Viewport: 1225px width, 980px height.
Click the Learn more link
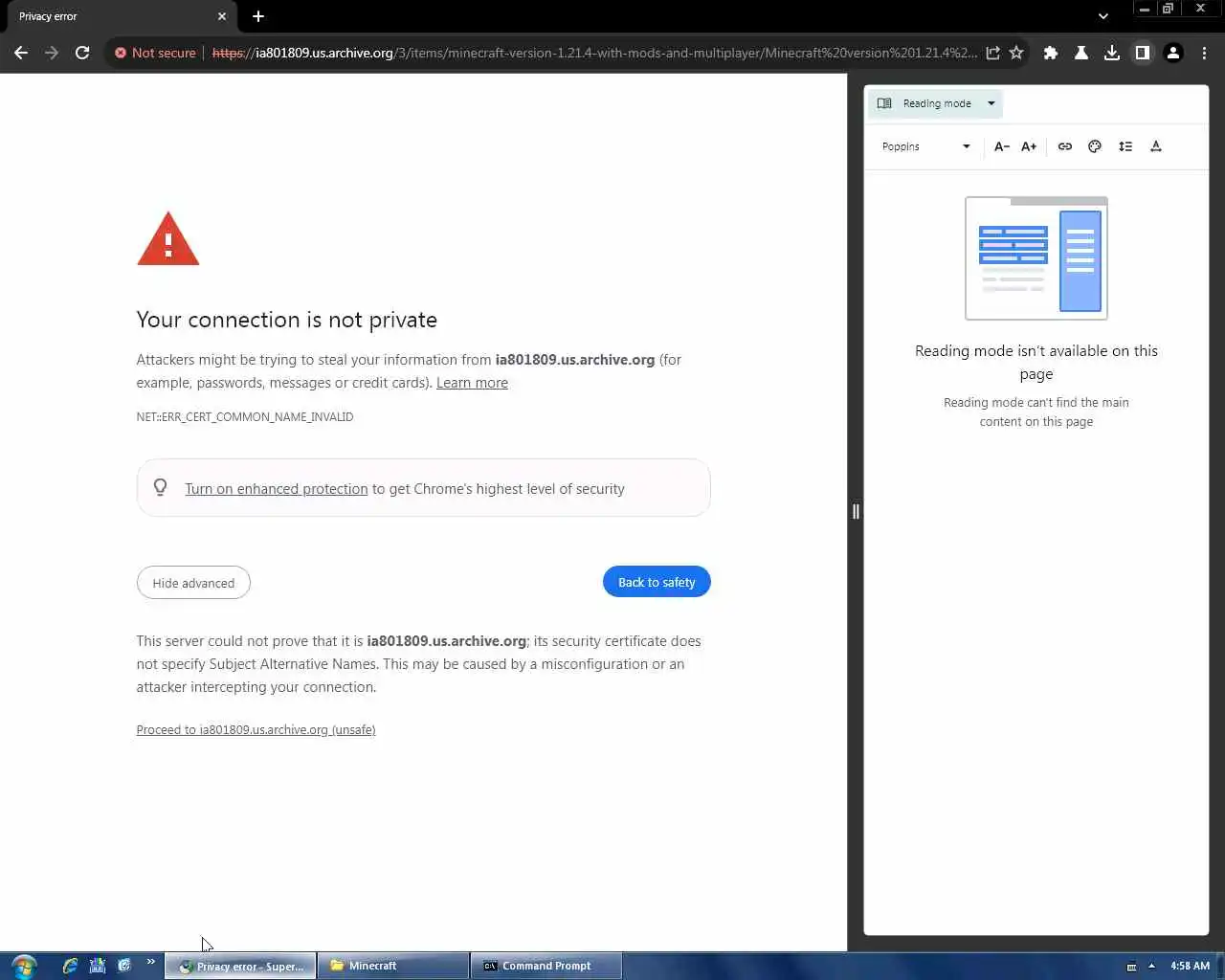tap(472, 383)
